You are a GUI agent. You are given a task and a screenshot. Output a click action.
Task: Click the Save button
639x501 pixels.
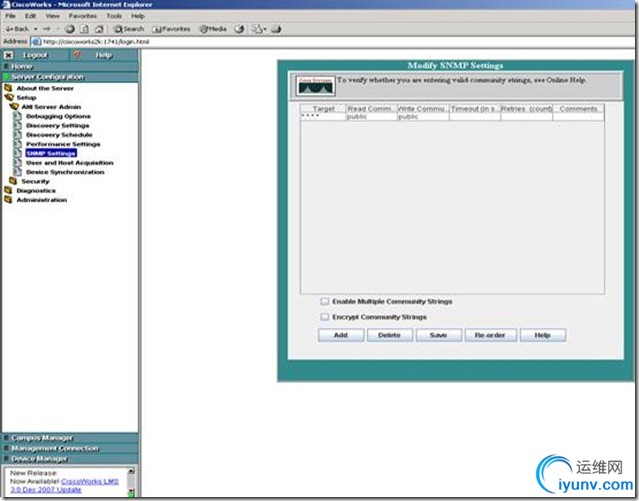tap(438, 335)
